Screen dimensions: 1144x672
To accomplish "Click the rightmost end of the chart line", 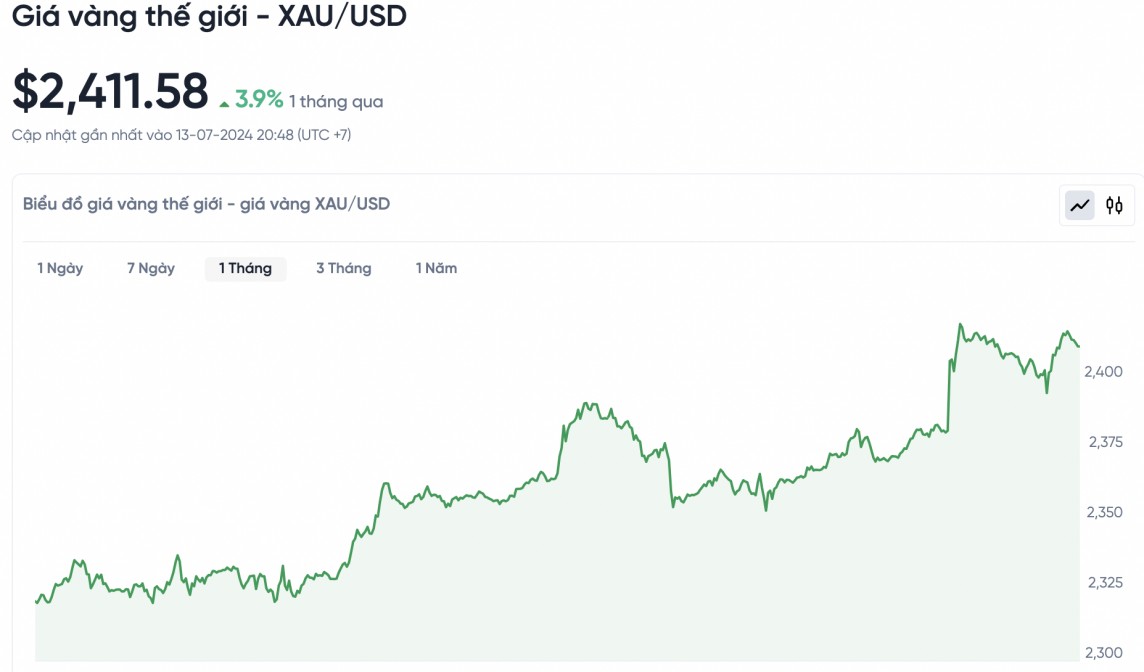I will click(x=1079, y=346).
